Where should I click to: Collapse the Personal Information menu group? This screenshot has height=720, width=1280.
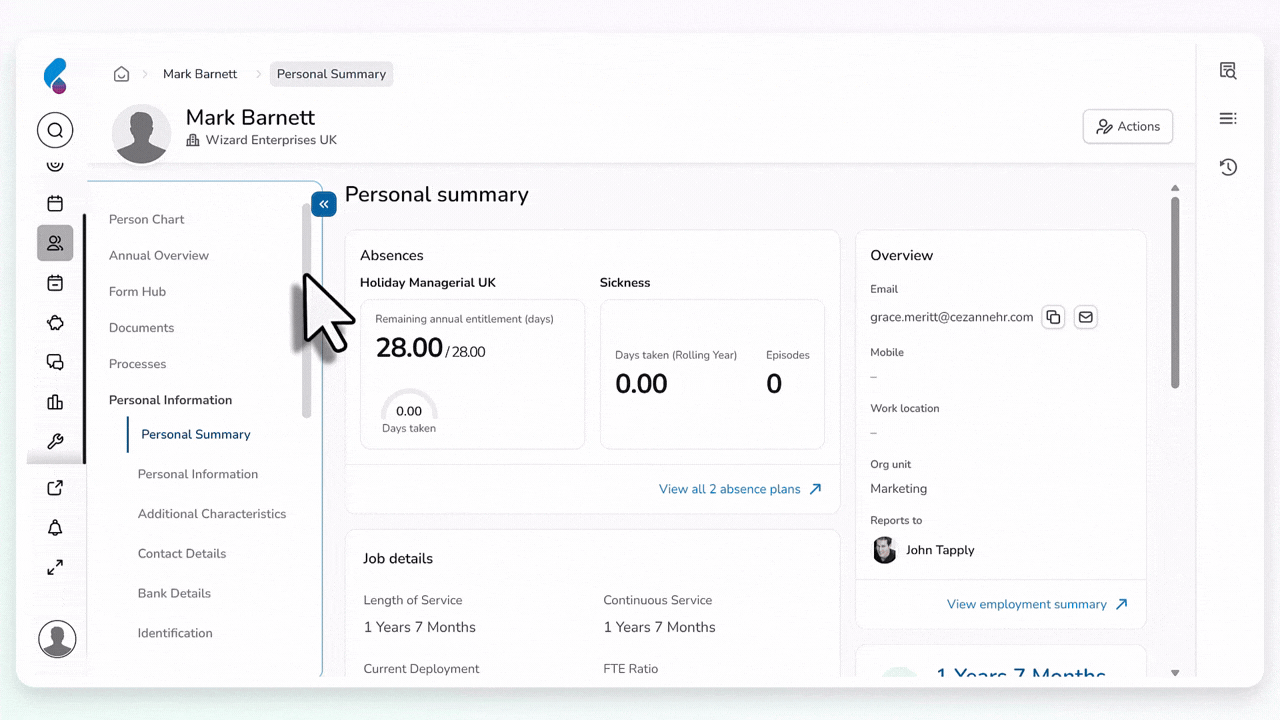click(x=170, y=400)
